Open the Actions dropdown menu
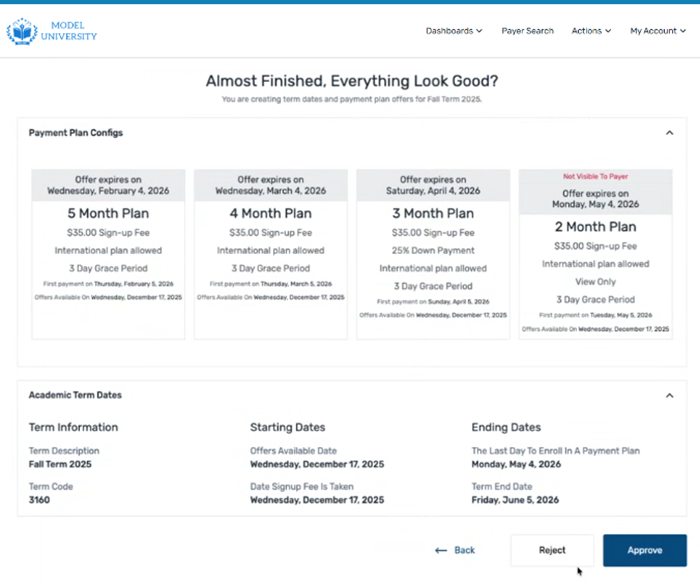Viewport: 700px width, 583px height. tap(590, 31)
